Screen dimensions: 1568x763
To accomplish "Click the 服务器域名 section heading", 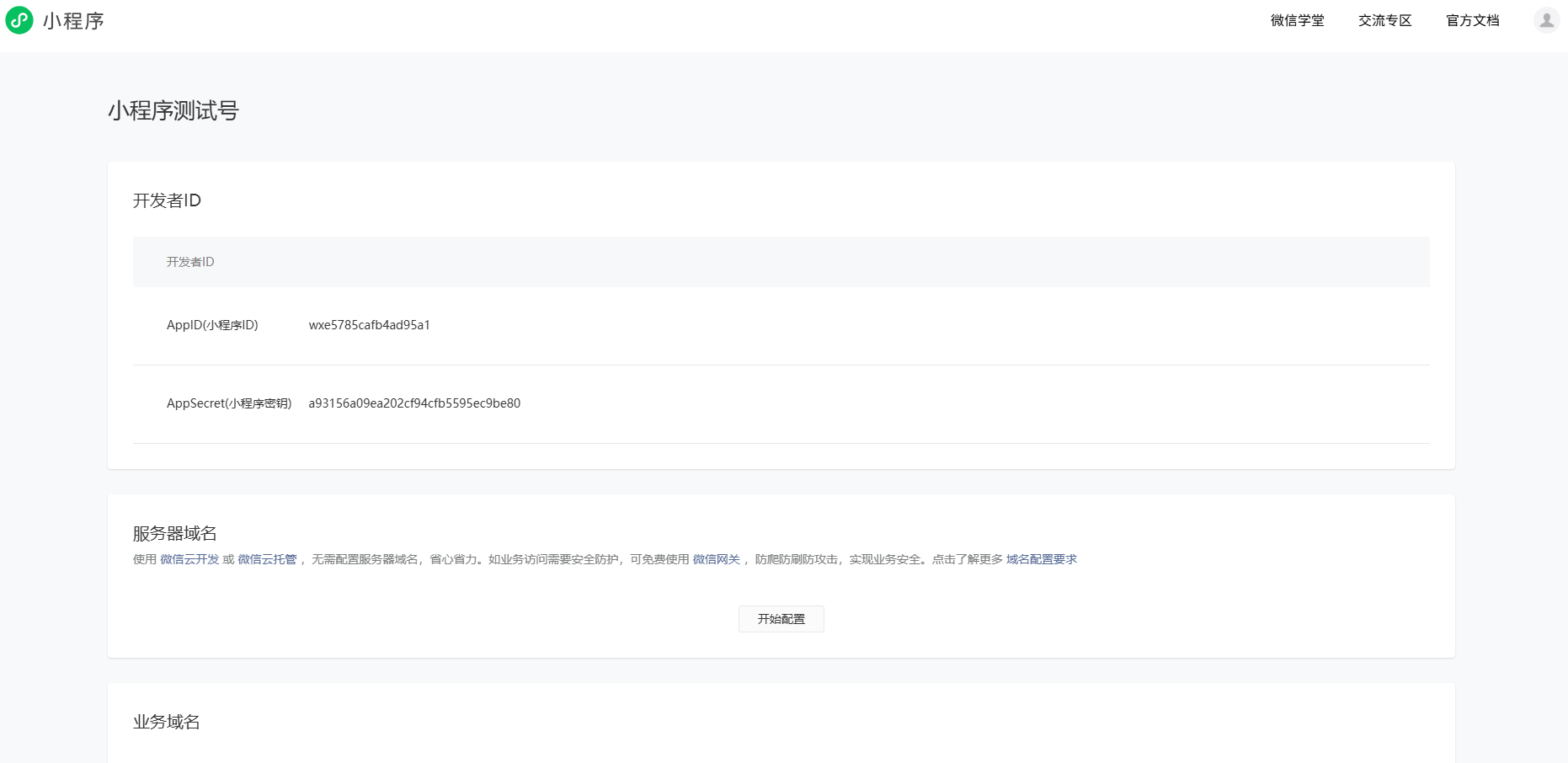I will click(175, 533).
